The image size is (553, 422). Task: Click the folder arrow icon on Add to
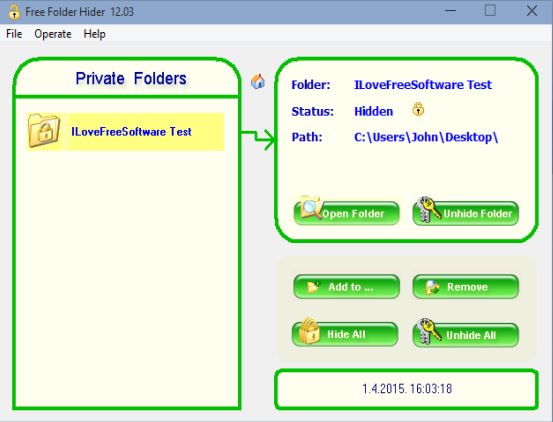313,287
